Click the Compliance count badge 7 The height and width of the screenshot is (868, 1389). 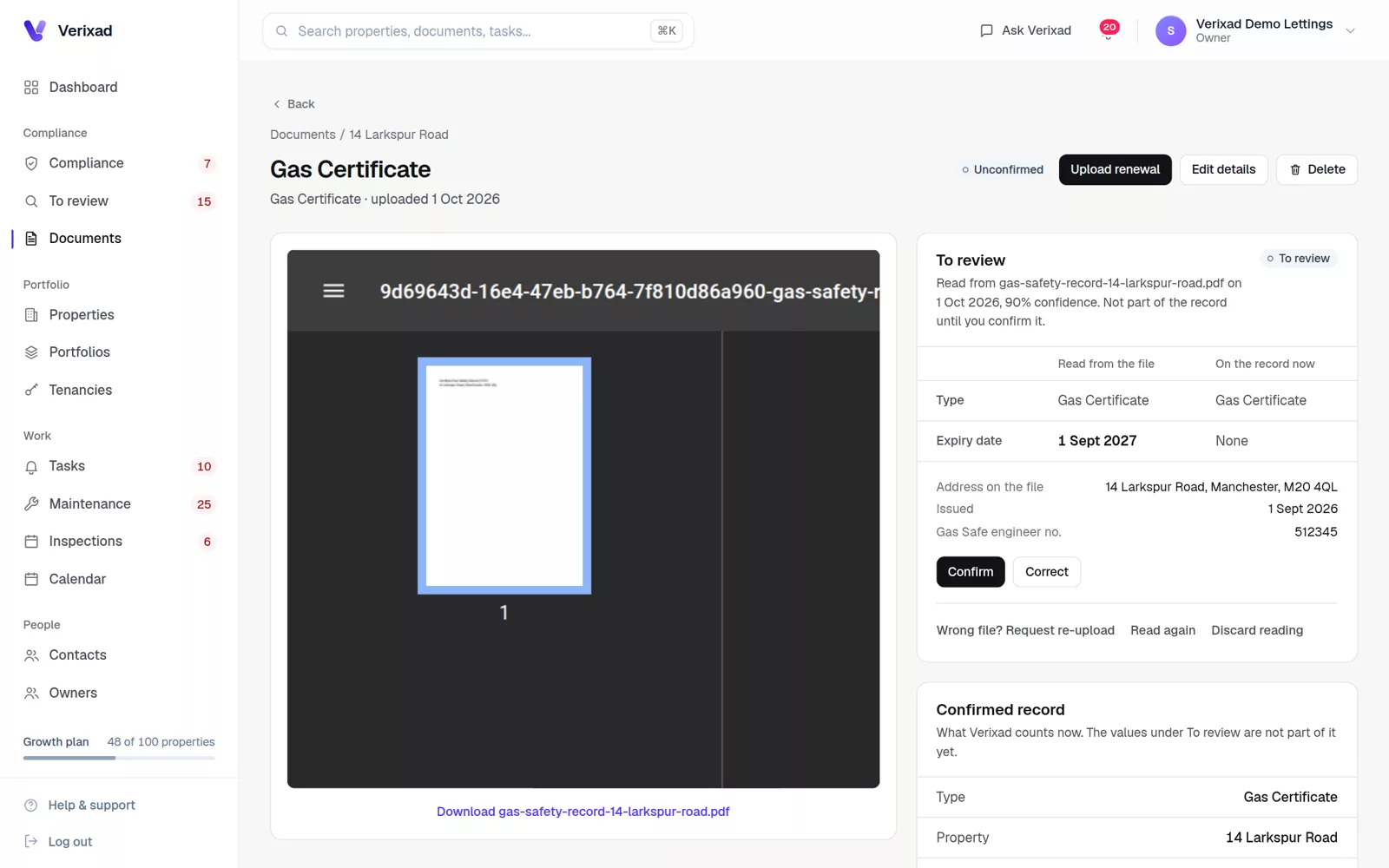207,164
